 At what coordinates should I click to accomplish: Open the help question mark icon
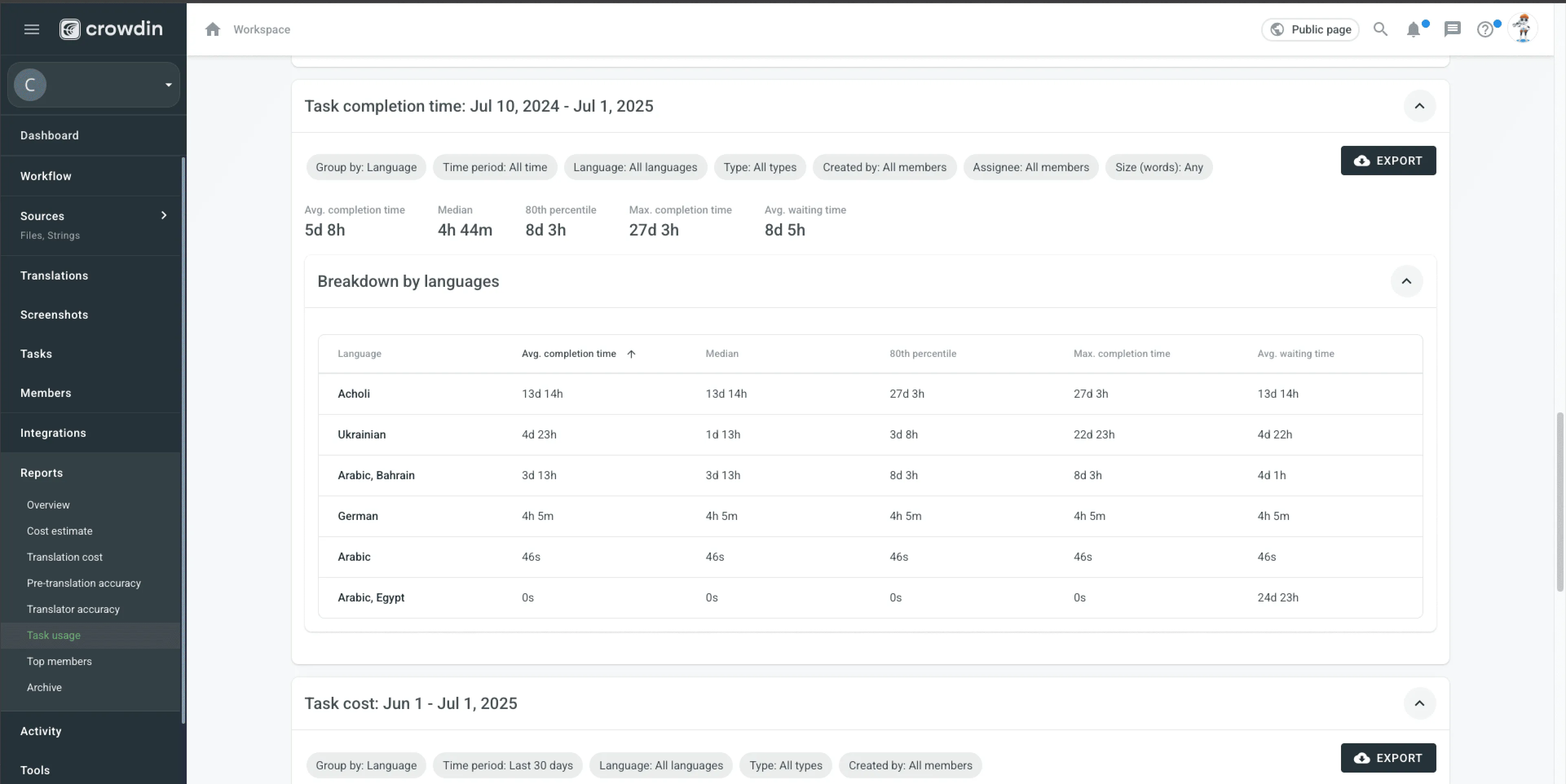pyautogui.click(x=1484, y=29)
